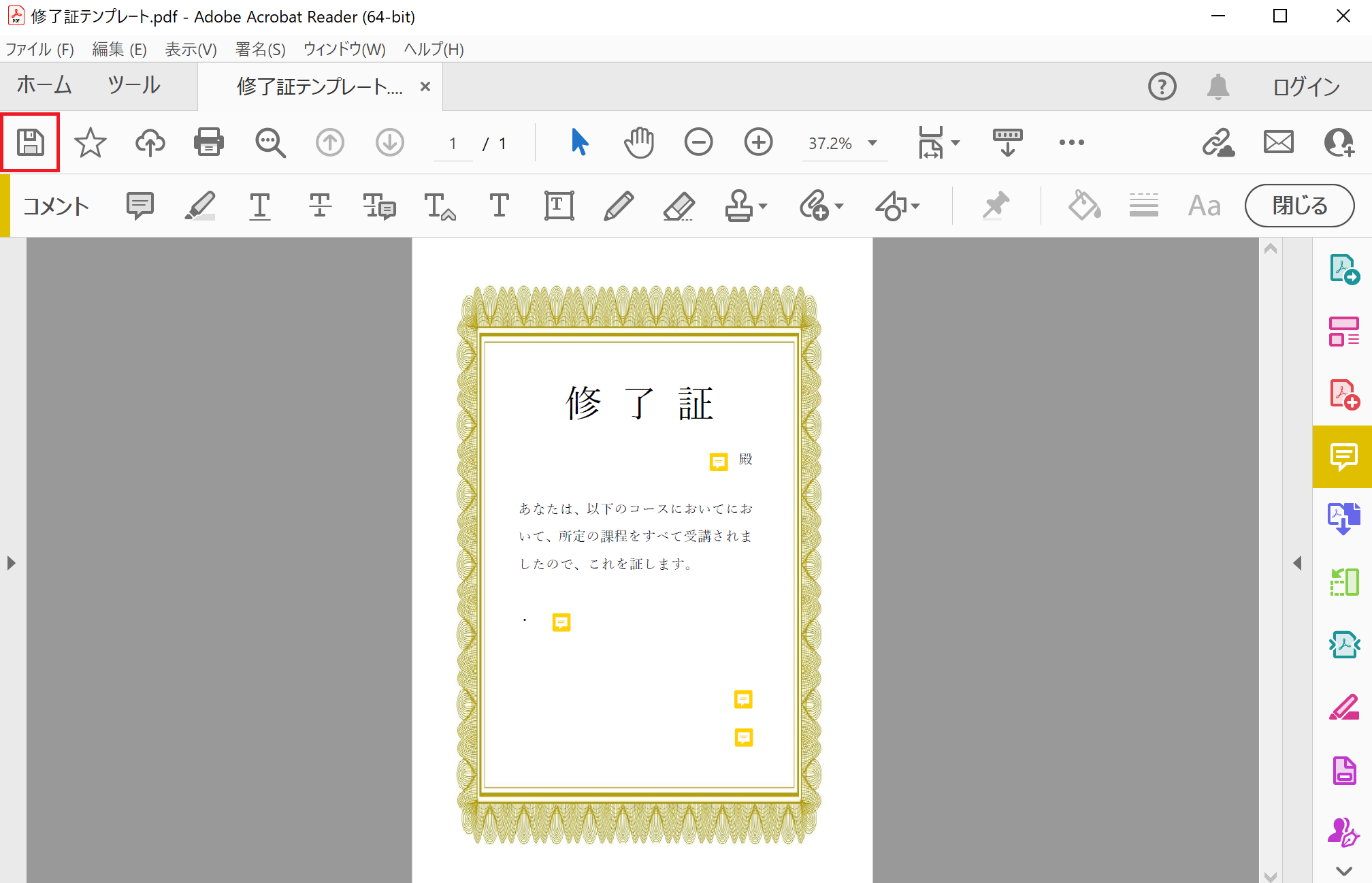1372x883 pixels.
Task: Switch to the ホーム tab
Action: (x=45, y=85)
